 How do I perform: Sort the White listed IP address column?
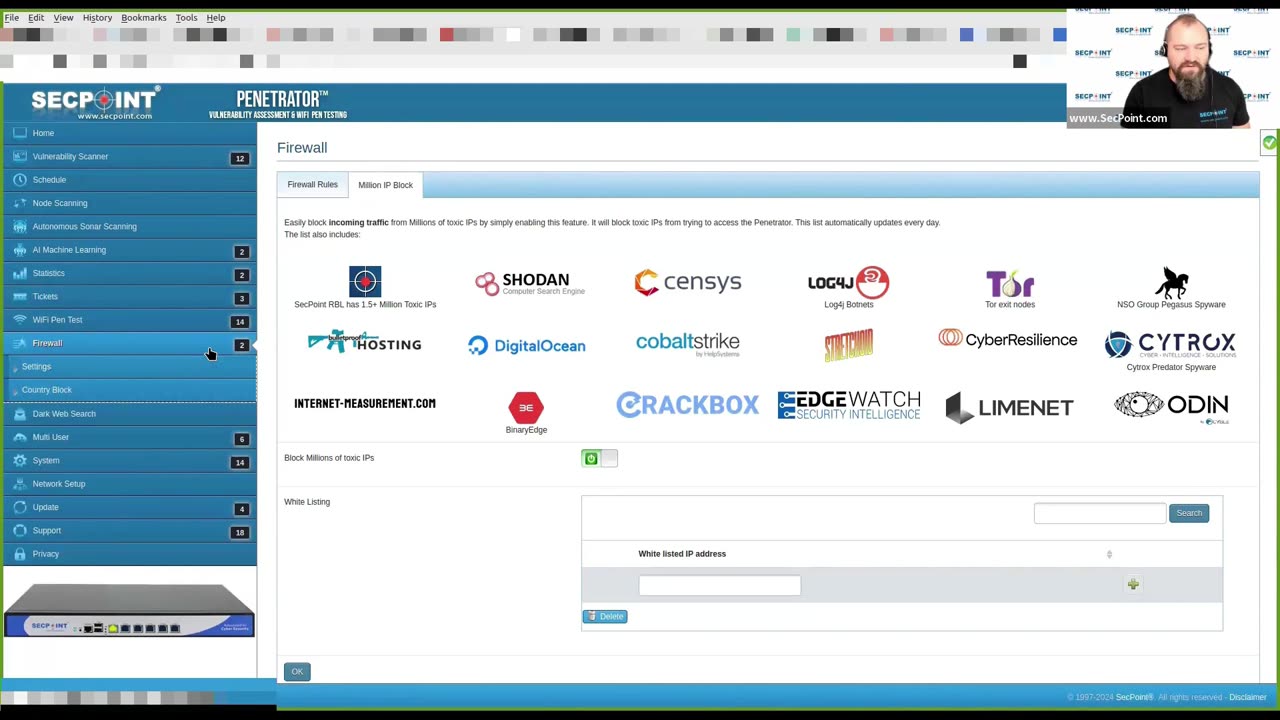(1109, 554)
